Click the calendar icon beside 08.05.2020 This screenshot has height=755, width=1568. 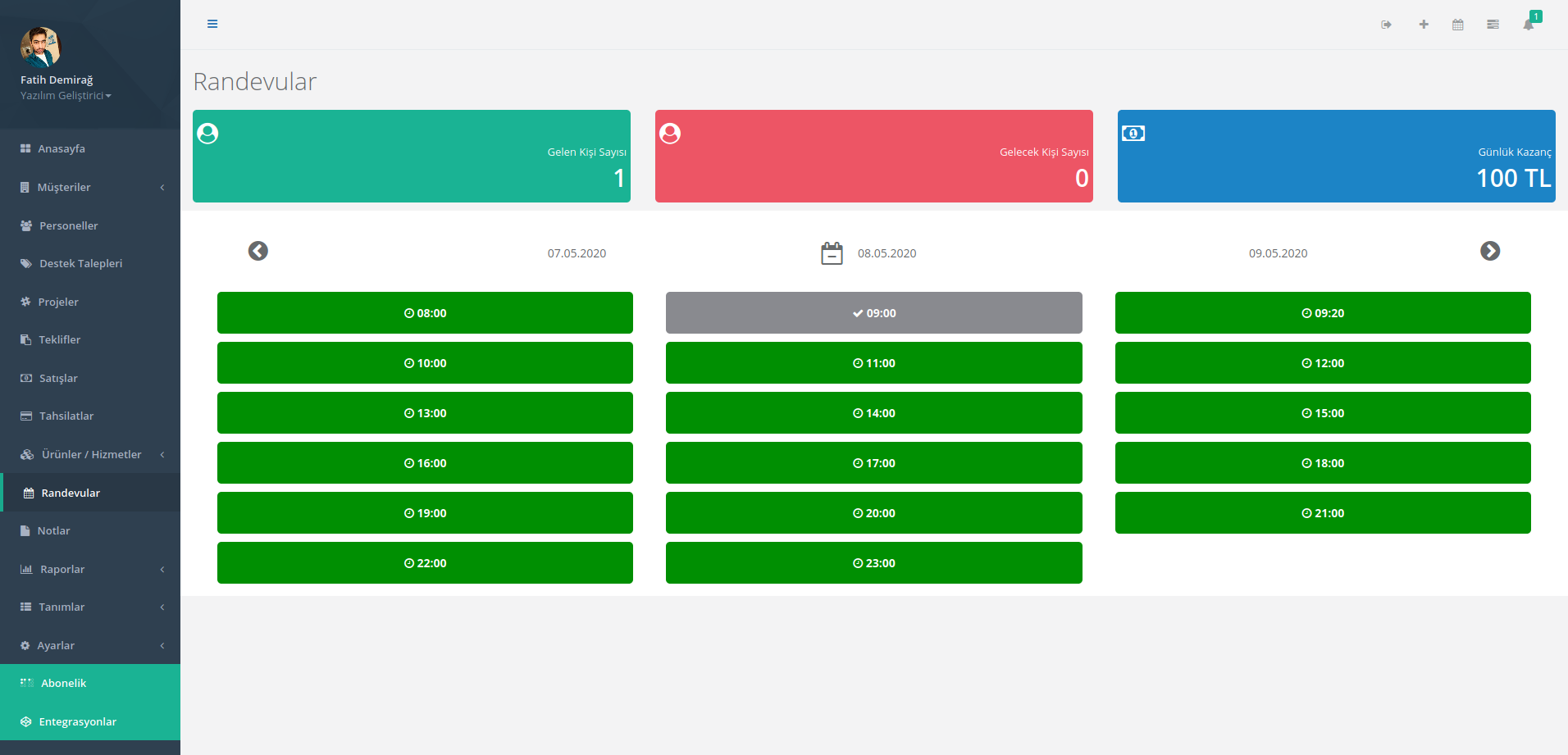[x=832, y=253]
